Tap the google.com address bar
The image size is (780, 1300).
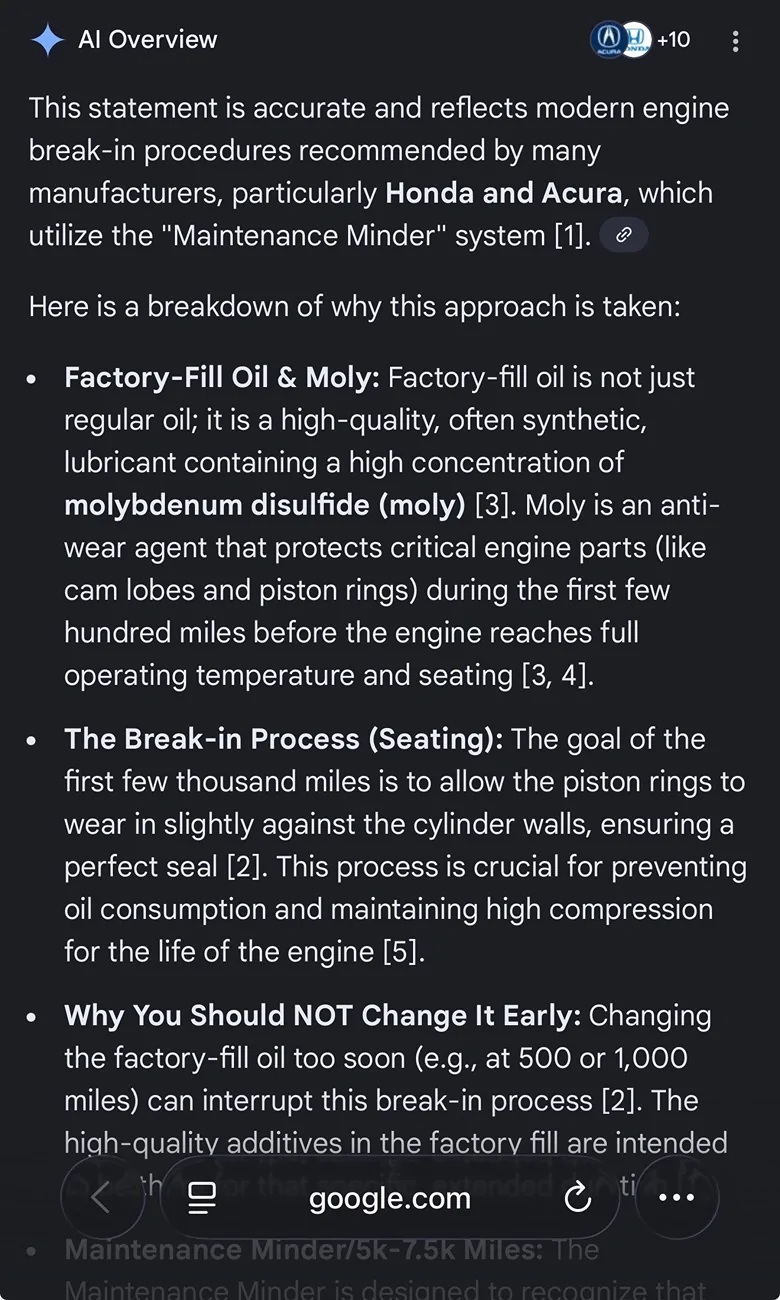point(390,1198)
